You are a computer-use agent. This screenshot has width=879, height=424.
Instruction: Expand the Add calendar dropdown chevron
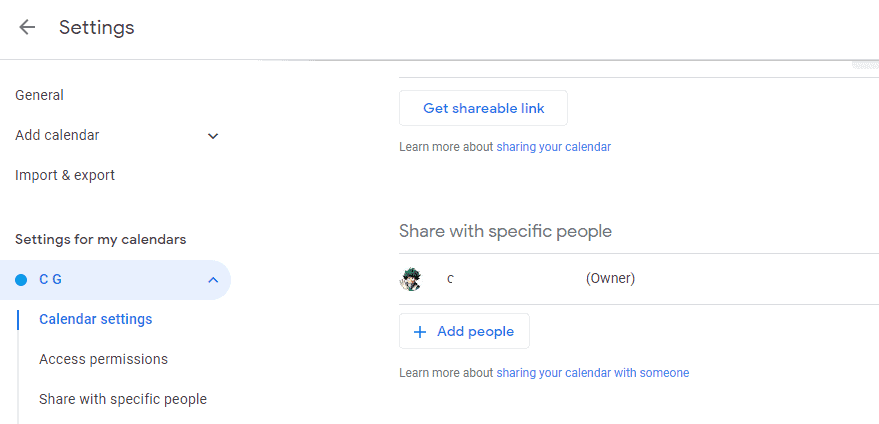point(213,136)
